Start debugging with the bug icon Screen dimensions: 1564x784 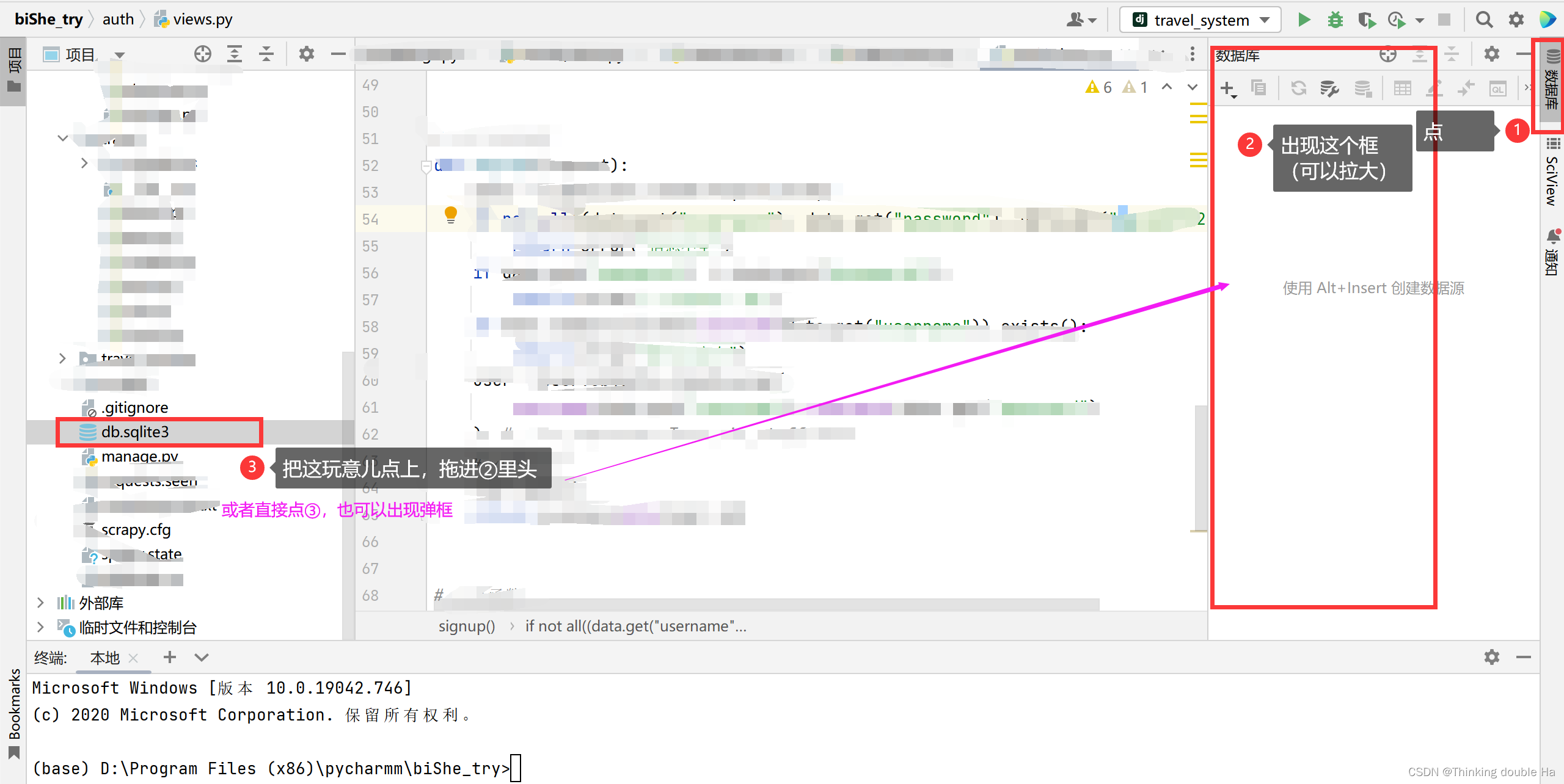(1335, 20)
